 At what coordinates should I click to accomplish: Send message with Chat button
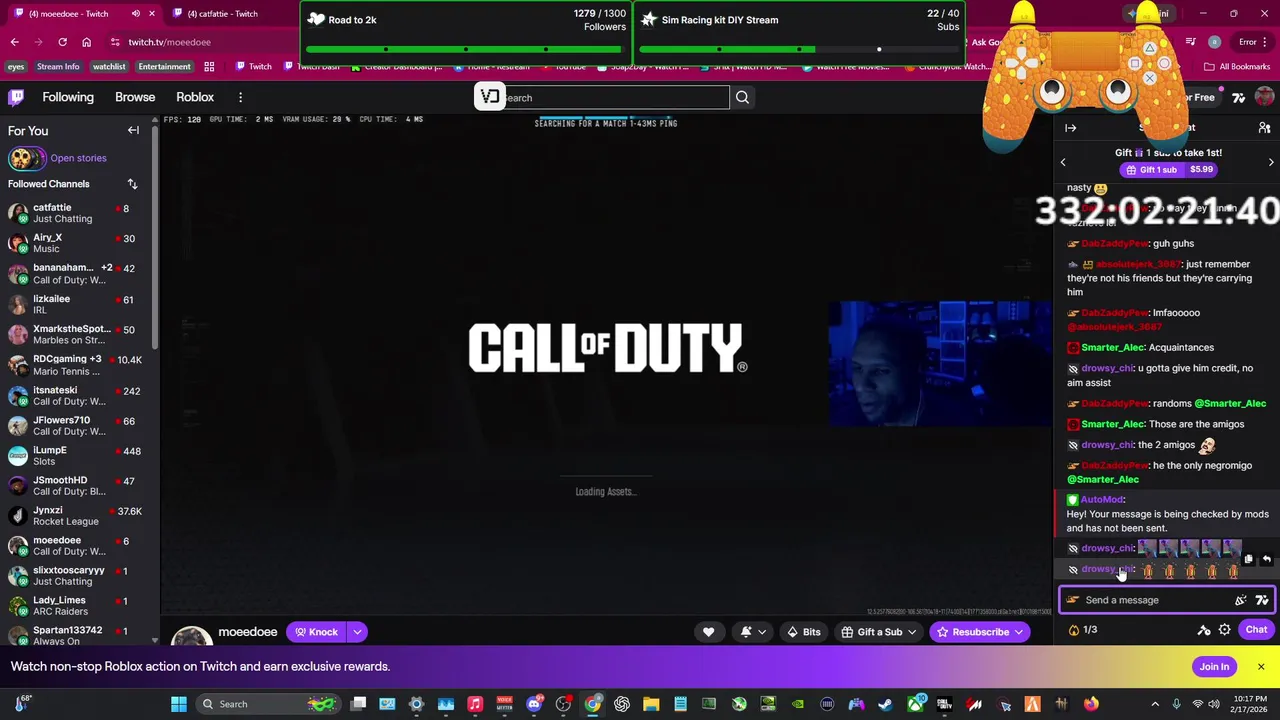pos(1256,630)
